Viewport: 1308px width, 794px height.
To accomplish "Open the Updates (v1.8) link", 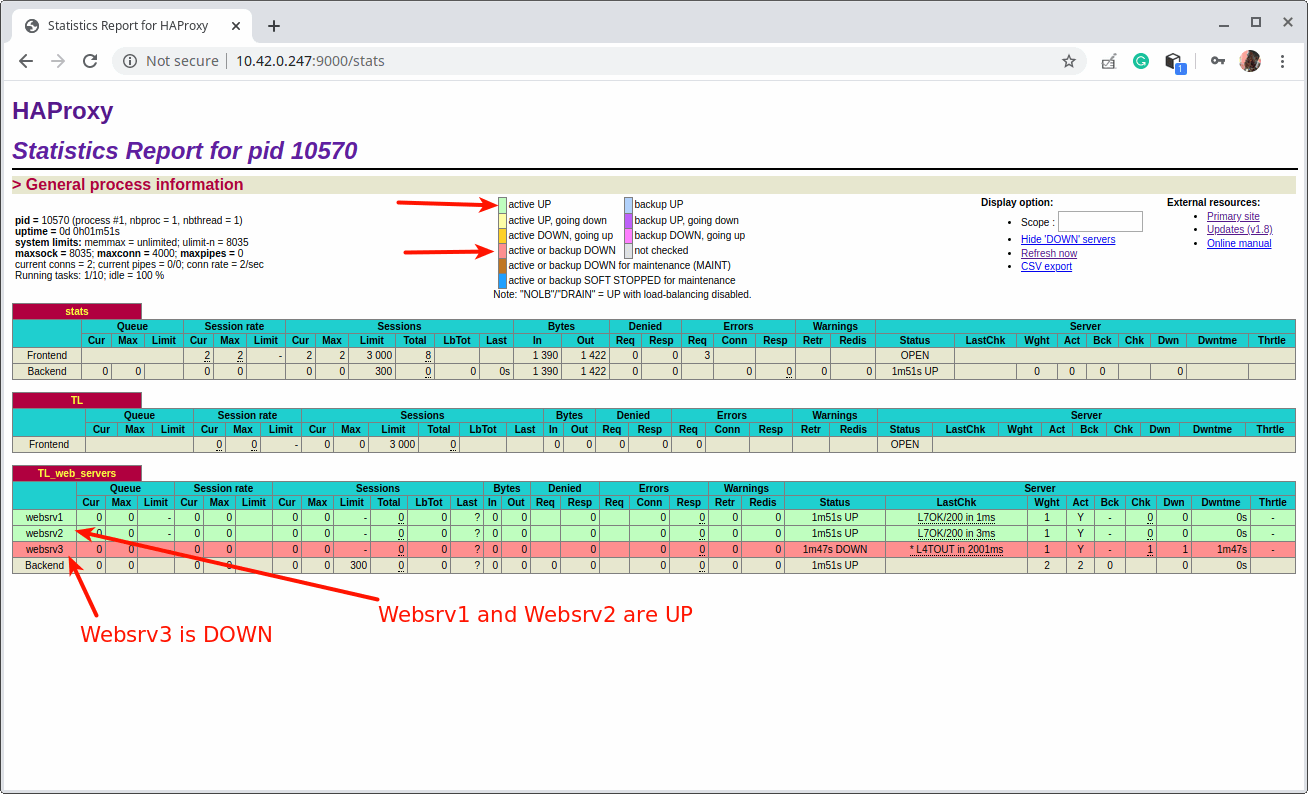I will [x=1239, y=230].
